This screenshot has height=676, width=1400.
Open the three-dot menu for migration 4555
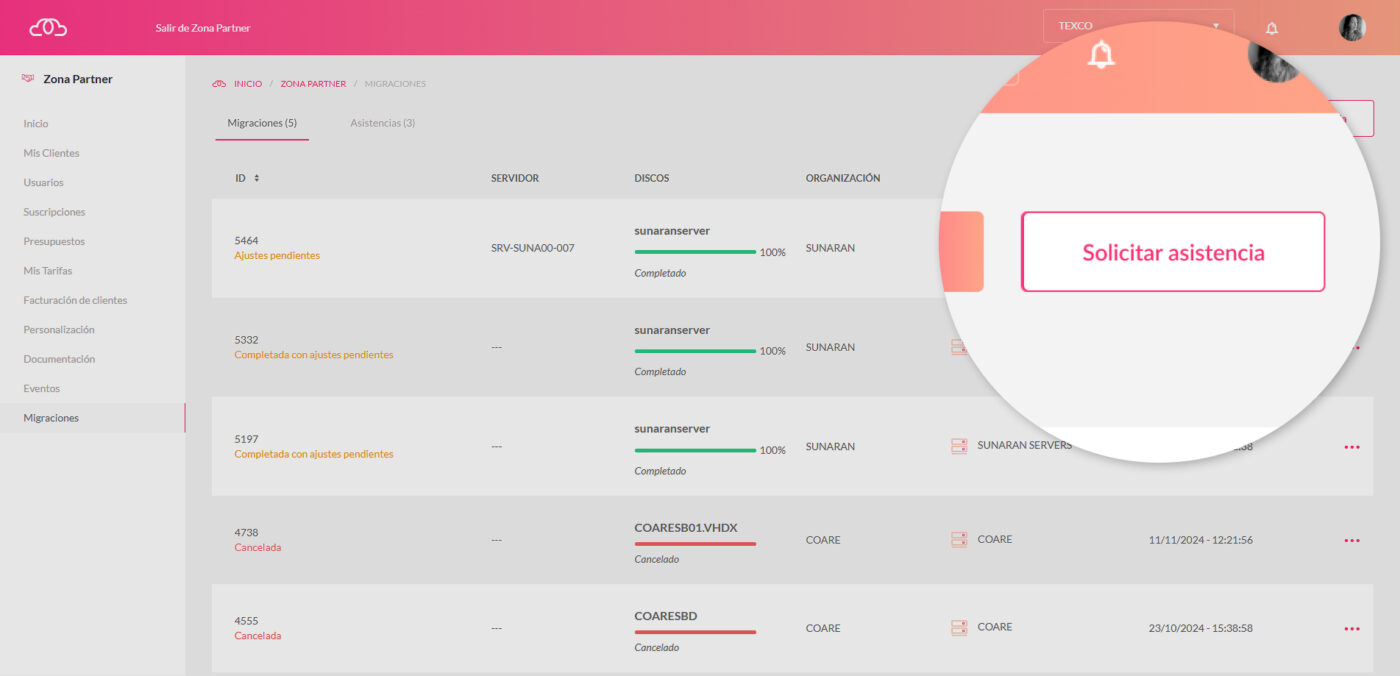pos(1352,628)
